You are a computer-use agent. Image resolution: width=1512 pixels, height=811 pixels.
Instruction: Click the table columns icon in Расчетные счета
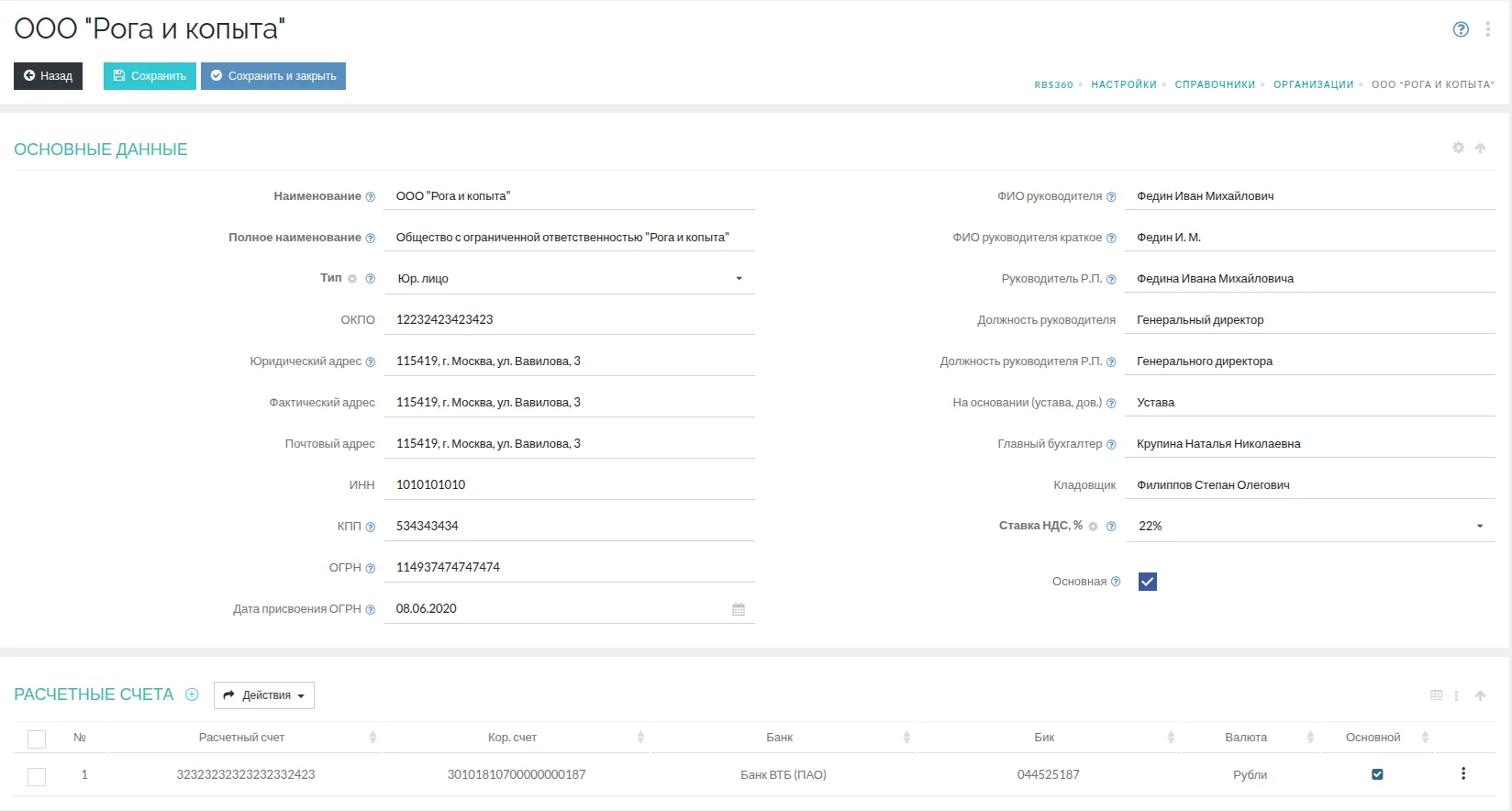click(1437, 695)
